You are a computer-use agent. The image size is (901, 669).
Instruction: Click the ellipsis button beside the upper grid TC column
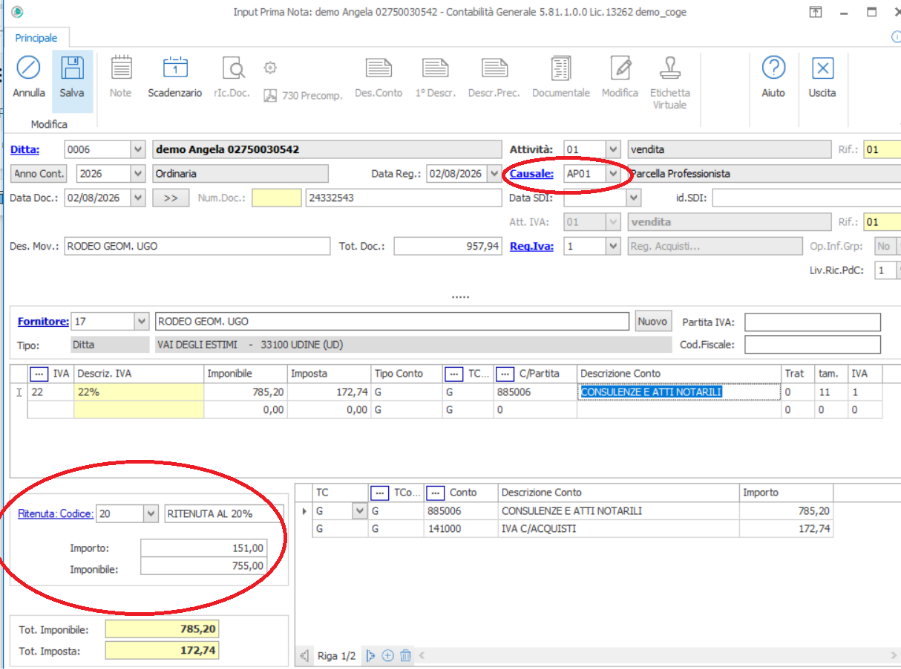(453, 374)
